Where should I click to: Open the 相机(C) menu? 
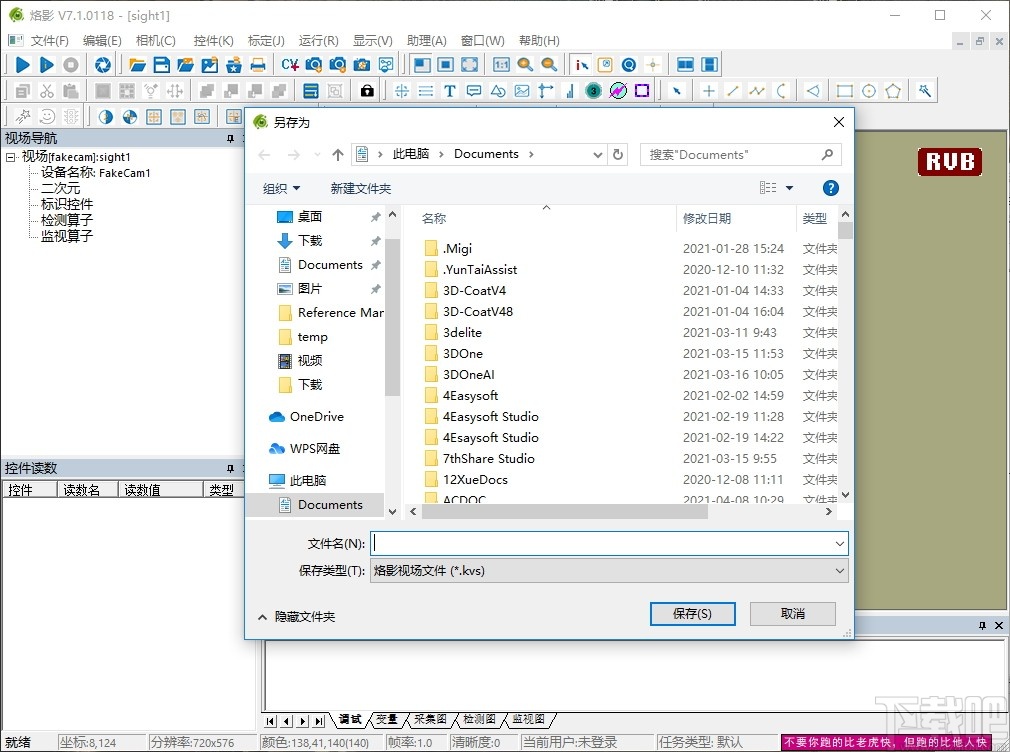click(156, 41)
